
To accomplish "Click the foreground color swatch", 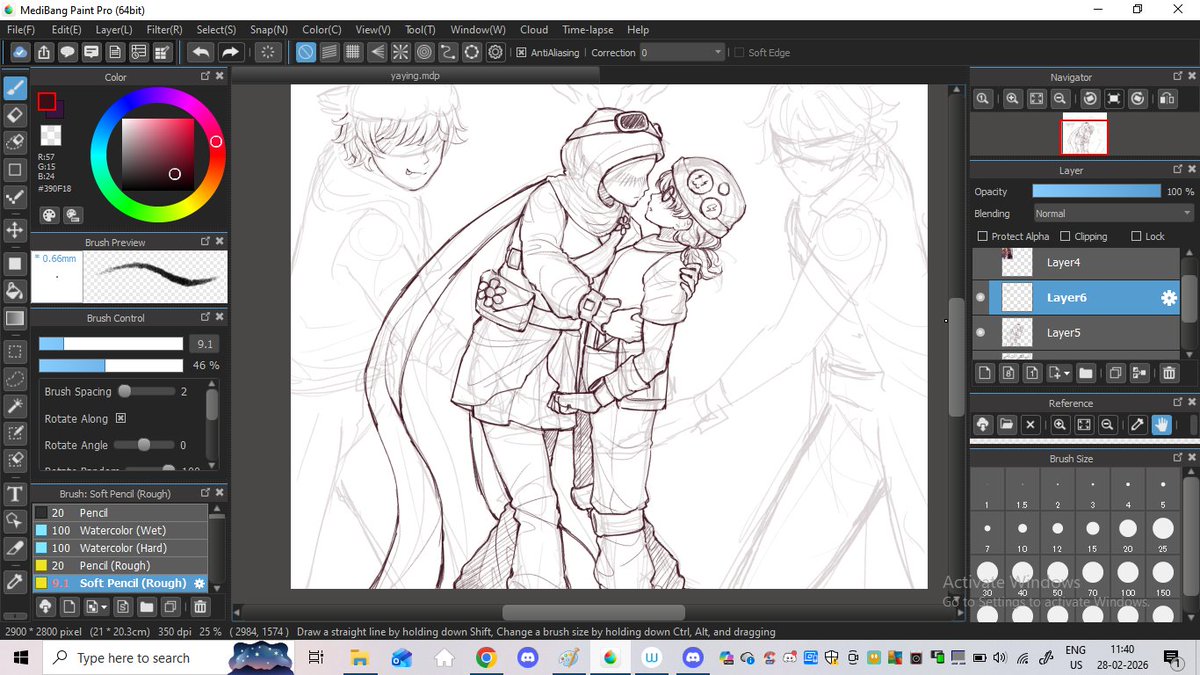I will (47, 102).
